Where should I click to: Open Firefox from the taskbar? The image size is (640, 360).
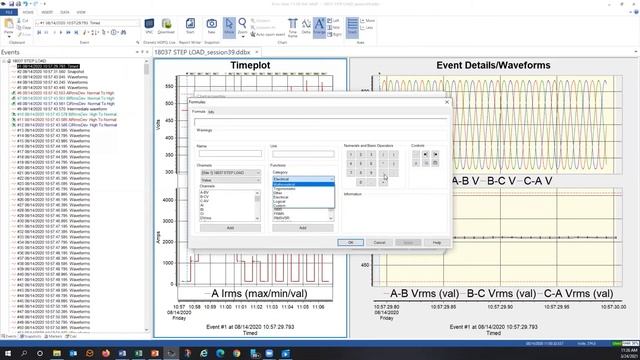(x=106, y=353)
